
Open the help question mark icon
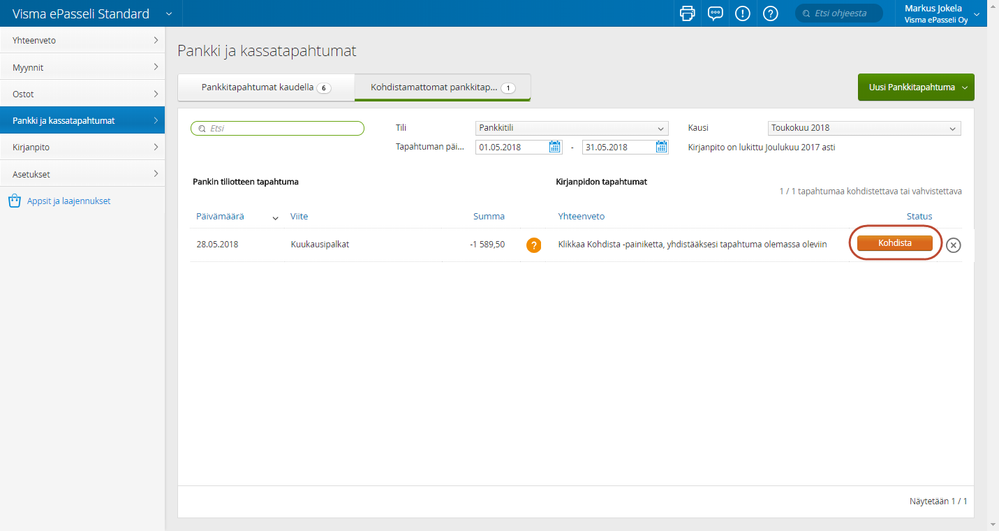point(770,13)
